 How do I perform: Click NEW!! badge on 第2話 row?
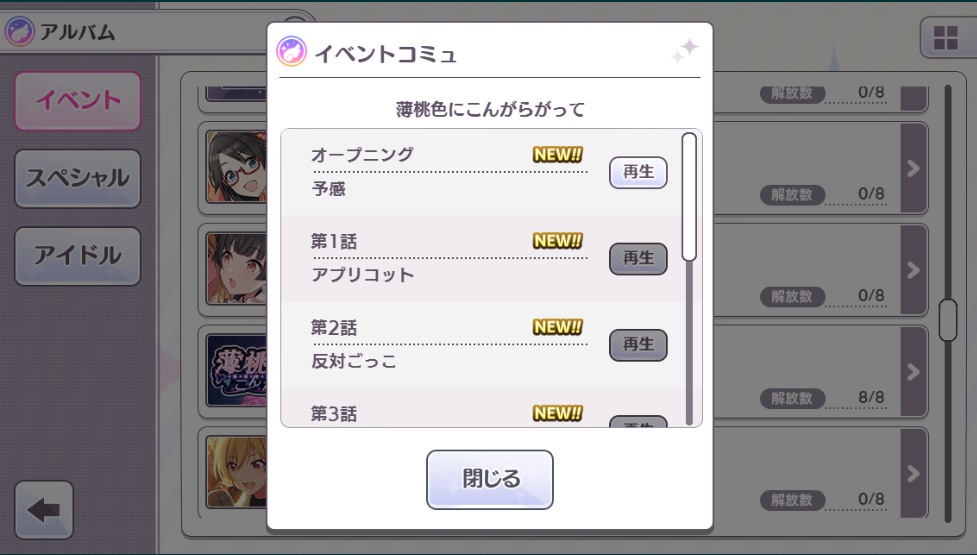[x=558, y=326]
